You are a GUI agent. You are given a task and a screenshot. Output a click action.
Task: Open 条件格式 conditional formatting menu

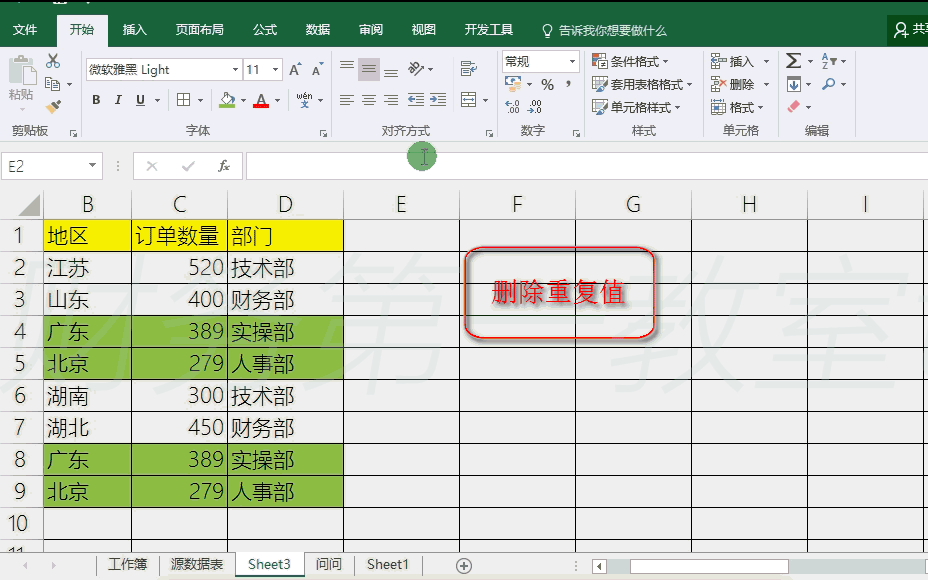(630, 62)
